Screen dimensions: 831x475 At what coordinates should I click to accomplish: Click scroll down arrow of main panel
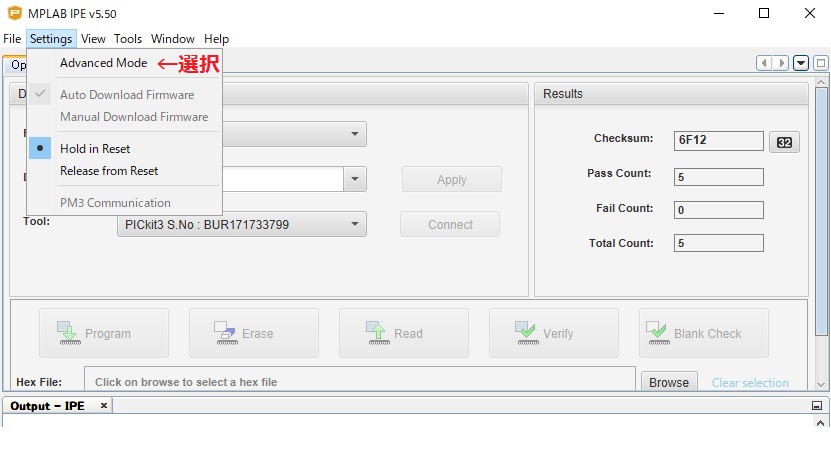tap(821, 385)
